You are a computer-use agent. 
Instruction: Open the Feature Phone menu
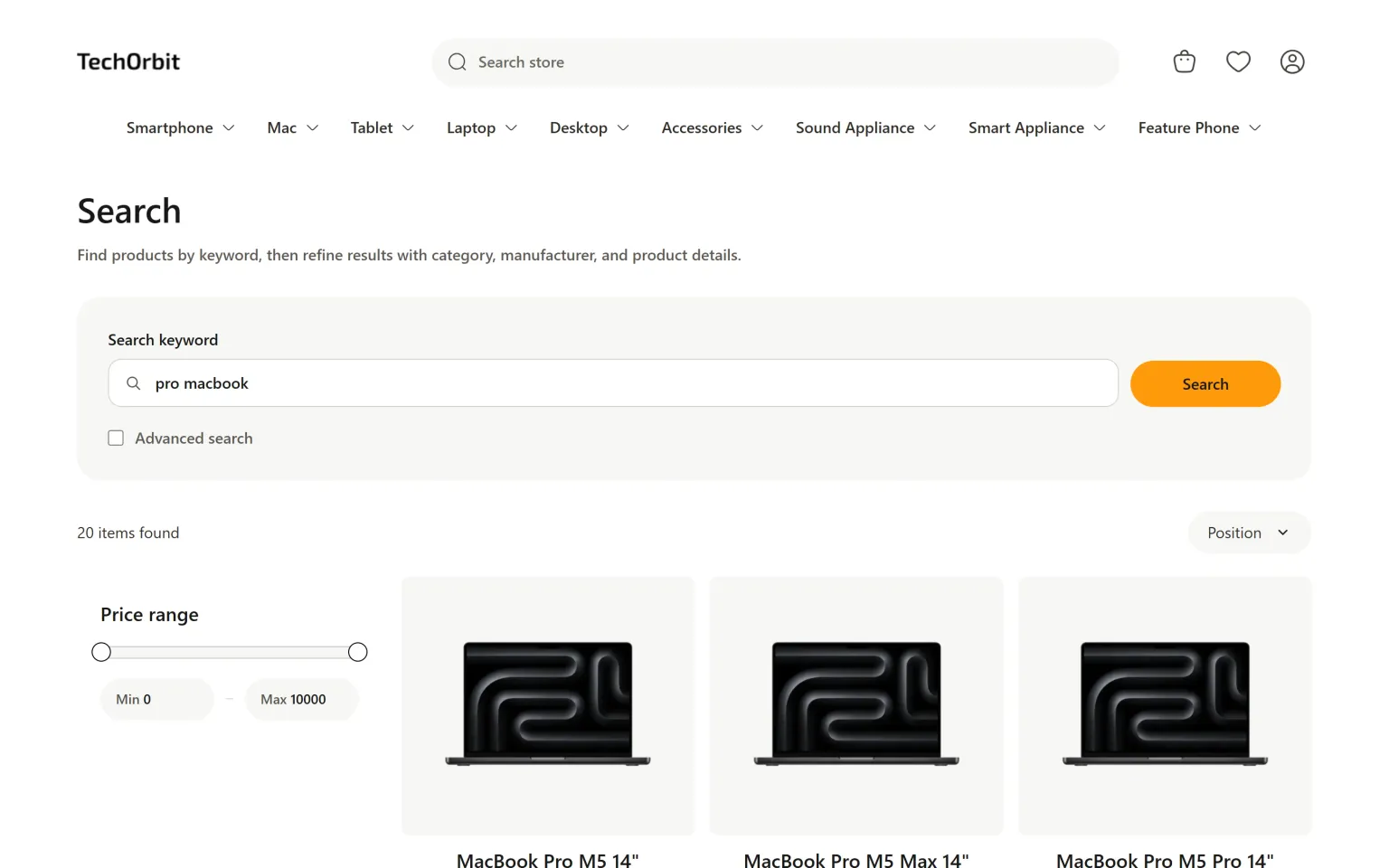click(x=1199, y=127)
